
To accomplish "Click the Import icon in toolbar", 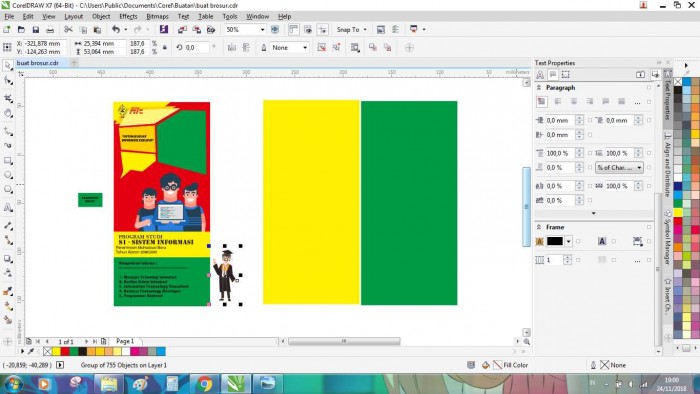I will [182, 29].
